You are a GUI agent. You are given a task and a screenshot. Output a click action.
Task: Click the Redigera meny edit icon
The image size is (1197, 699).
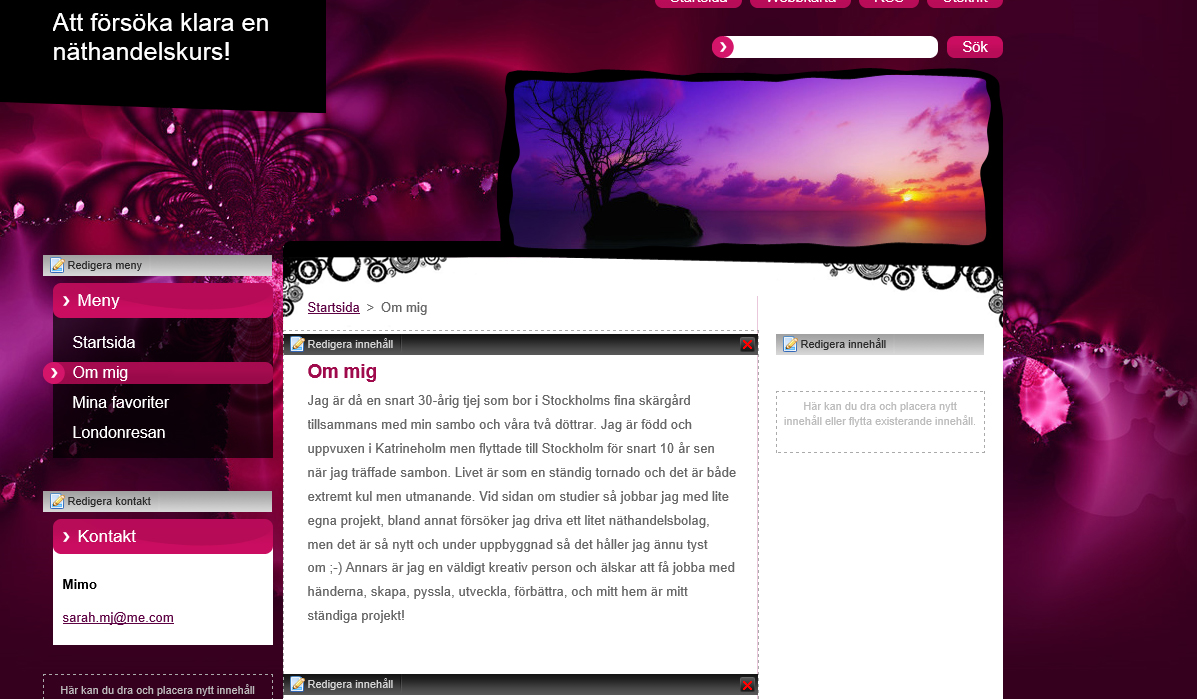pyautogui.click(x=58, y=266)
